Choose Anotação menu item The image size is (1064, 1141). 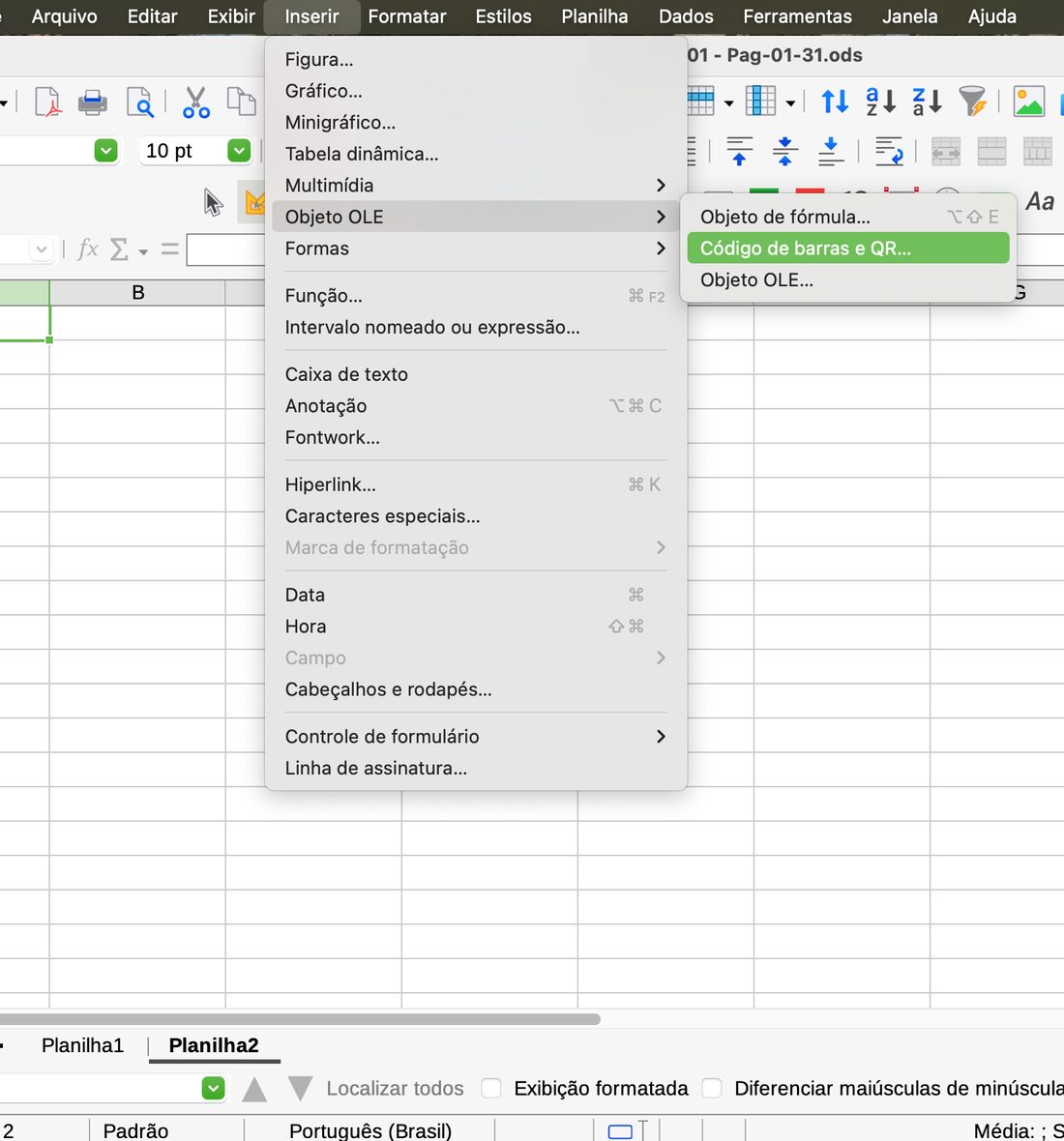476,405
